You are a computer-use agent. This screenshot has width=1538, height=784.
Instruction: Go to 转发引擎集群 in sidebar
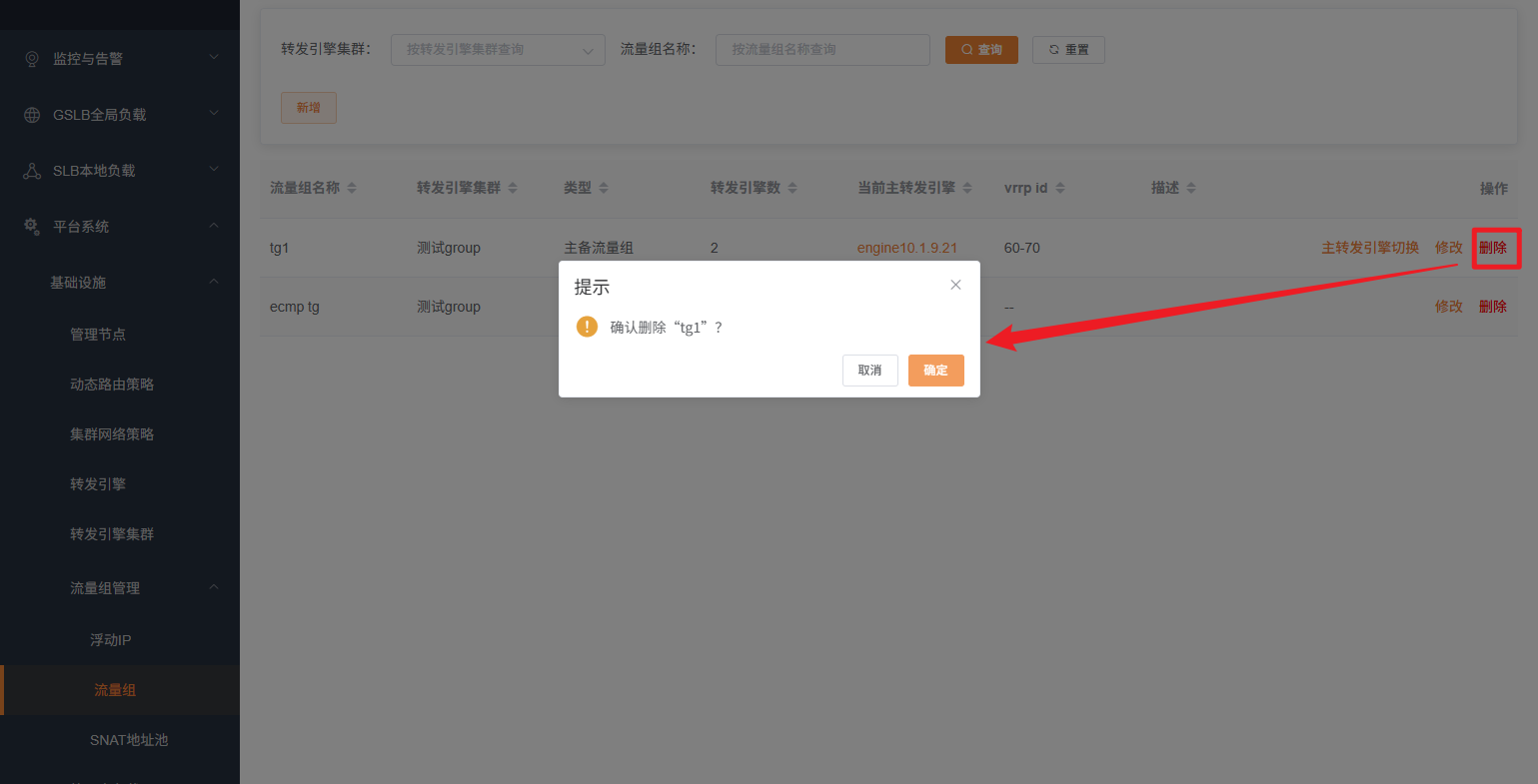coord(112,534)
